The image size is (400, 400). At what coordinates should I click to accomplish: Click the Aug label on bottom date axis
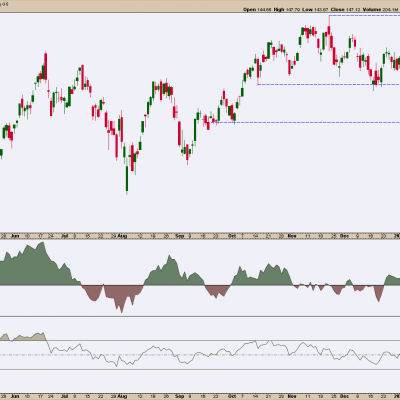(x=123, y=397)
